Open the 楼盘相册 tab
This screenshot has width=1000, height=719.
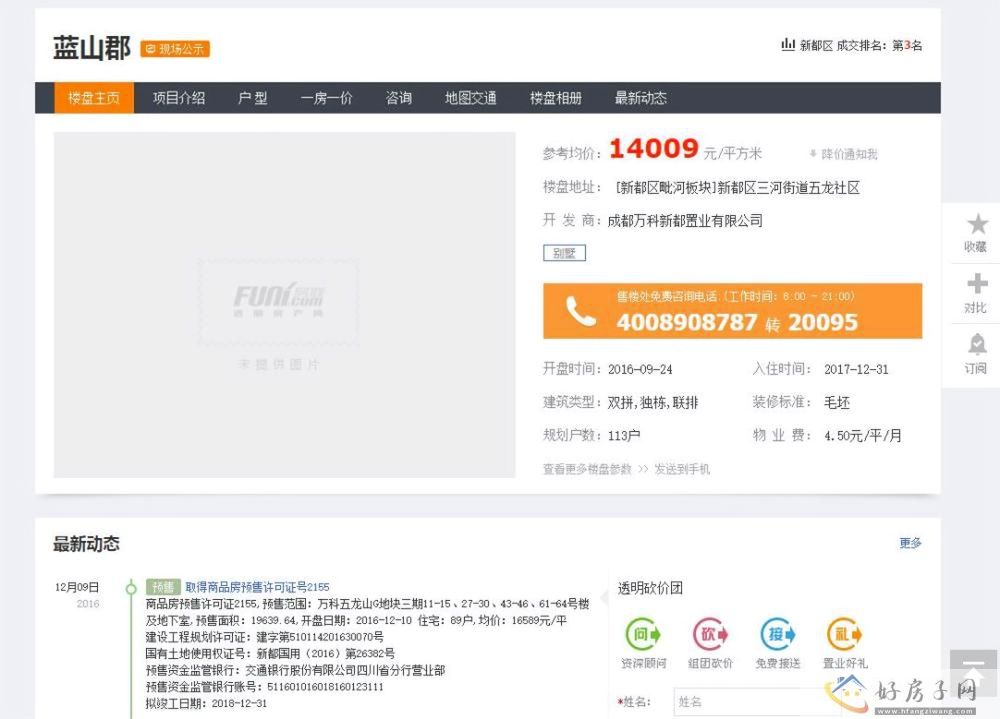[x=555, y=98]
